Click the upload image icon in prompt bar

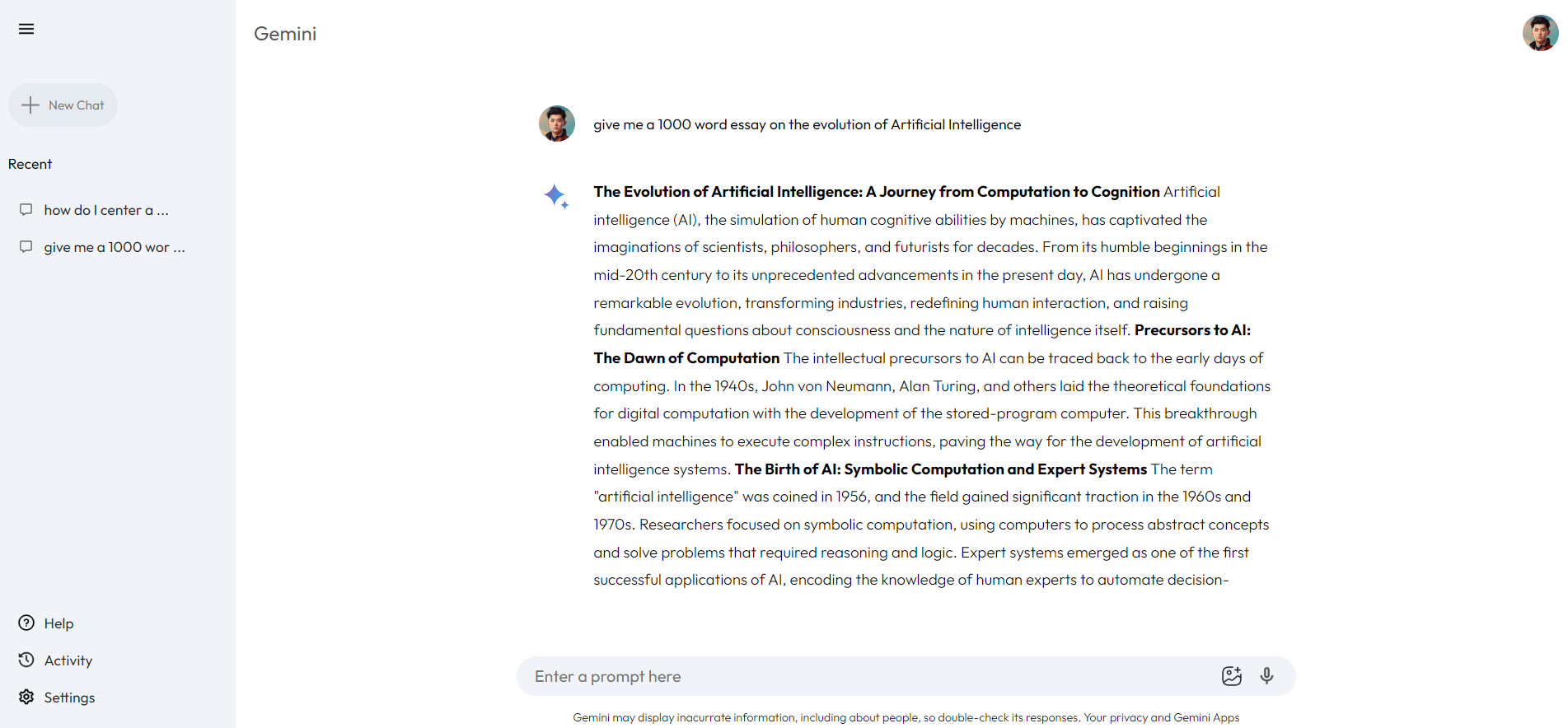tap(1232, 676)
